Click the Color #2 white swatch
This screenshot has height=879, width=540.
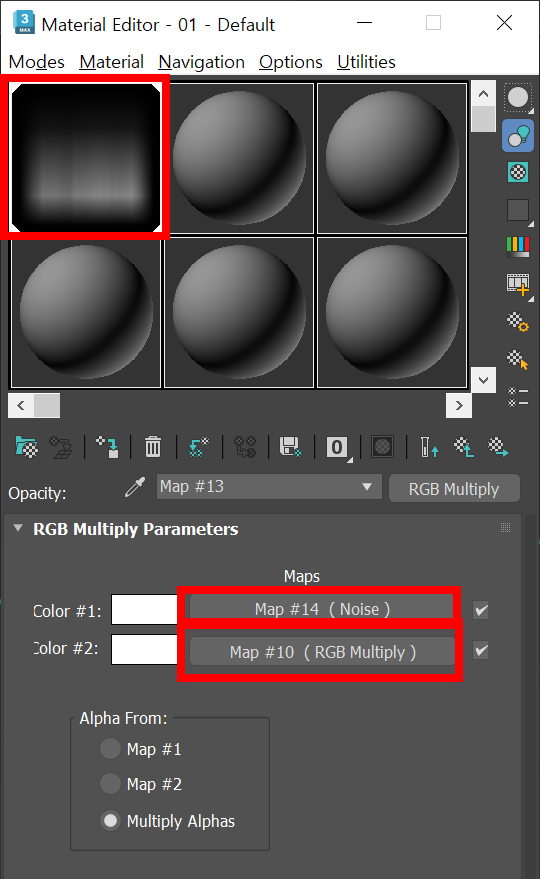pos(145,650)
